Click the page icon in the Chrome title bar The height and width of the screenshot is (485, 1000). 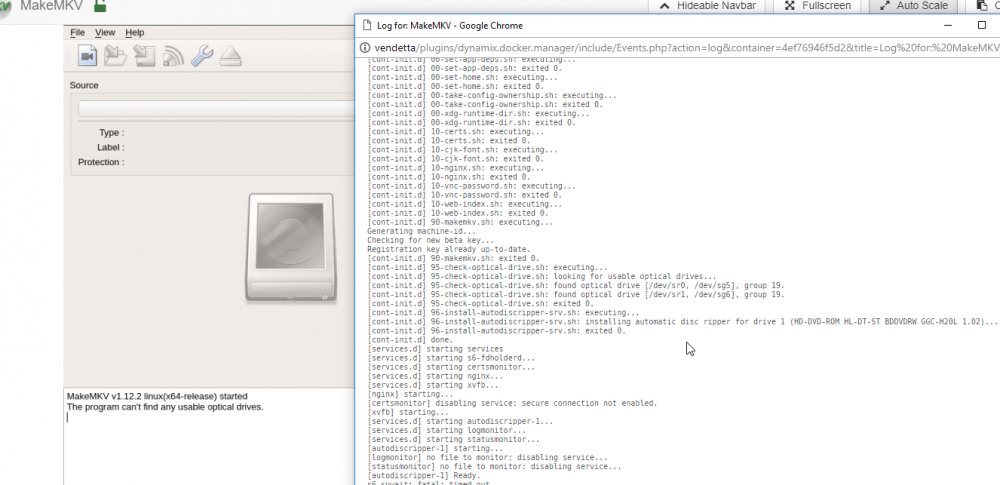367,26
